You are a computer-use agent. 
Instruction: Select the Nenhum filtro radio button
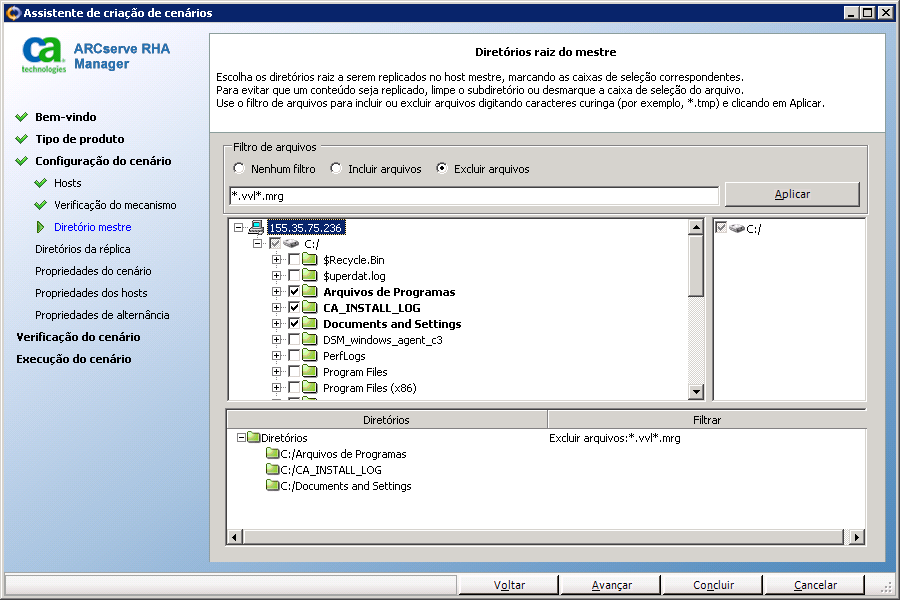(x=239, y=168)
